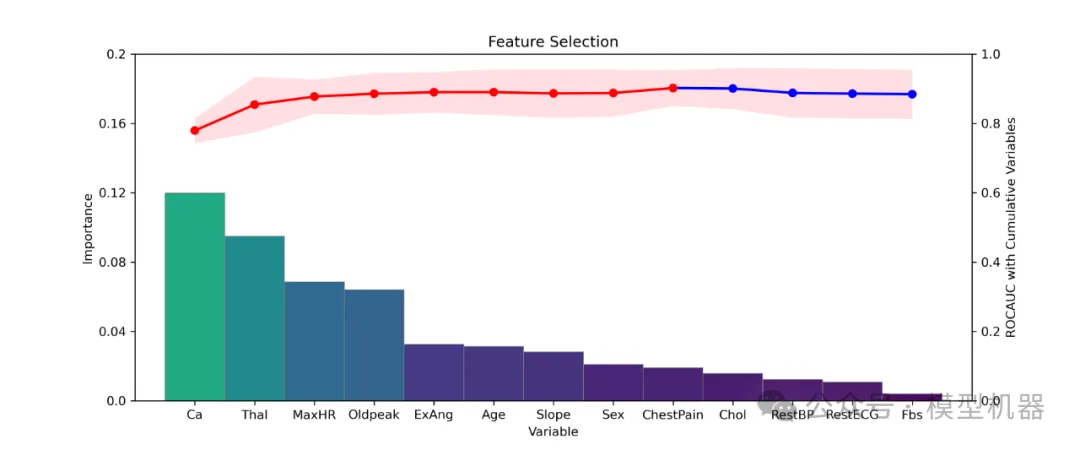The width and height of the screenshot is (1080, 450).
Task: Click the Importance y-axis label
Action: click(x=87, y=228)
